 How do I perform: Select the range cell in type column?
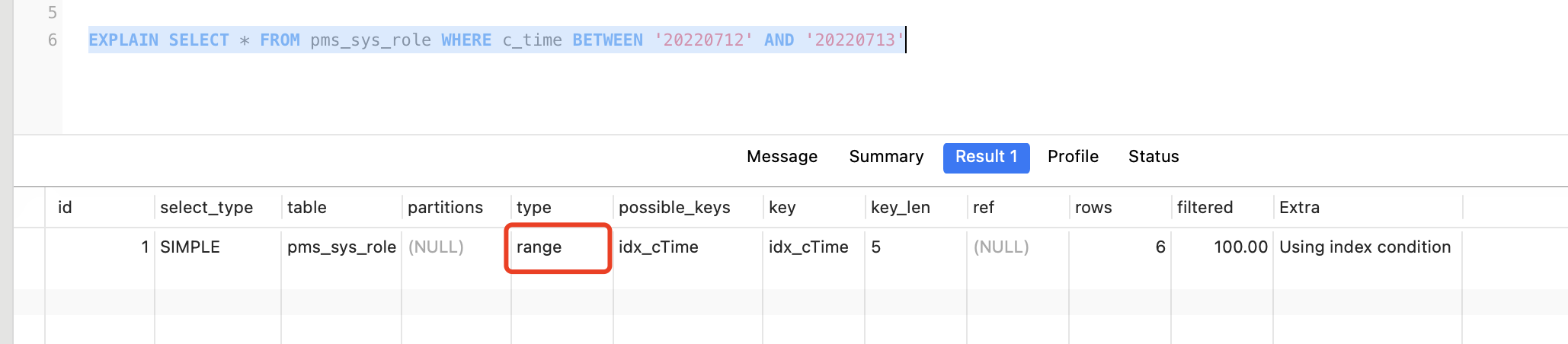tap(539, 247)
